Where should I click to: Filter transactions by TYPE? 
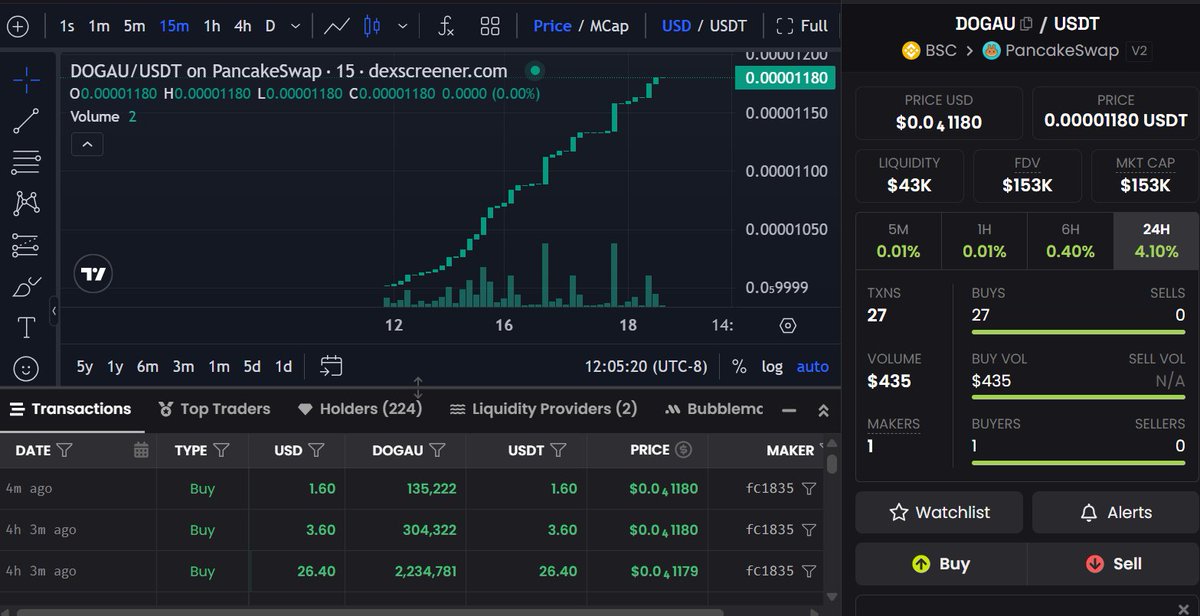222,450
